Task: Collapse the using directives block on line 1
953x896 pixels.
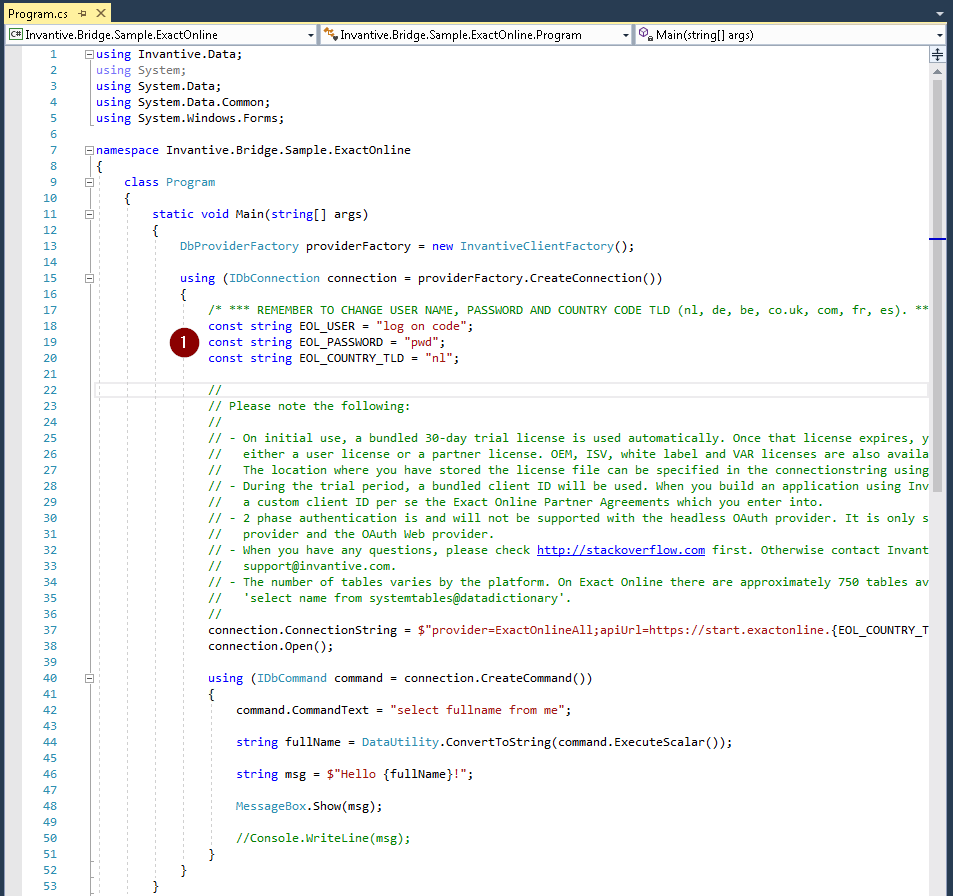Action: point(89,54)
